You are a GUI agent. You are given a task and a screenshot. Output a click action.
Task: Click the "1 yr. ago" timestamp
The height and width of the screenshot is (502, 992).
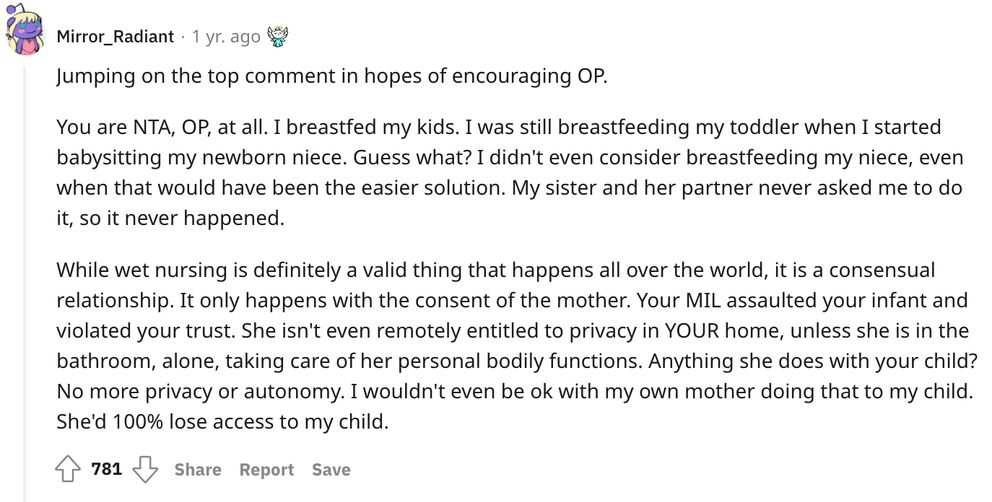pos(225,37)
